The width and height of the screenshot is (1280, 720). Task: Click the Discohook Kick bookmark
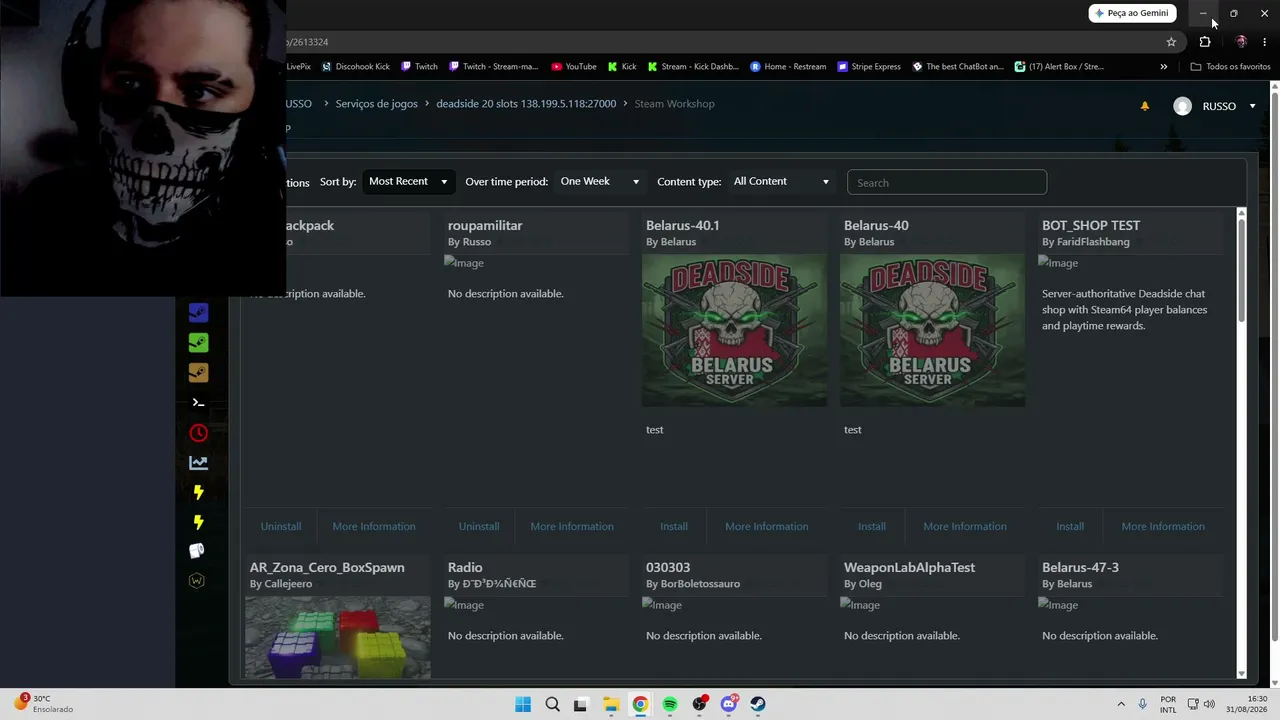[355, 67]
